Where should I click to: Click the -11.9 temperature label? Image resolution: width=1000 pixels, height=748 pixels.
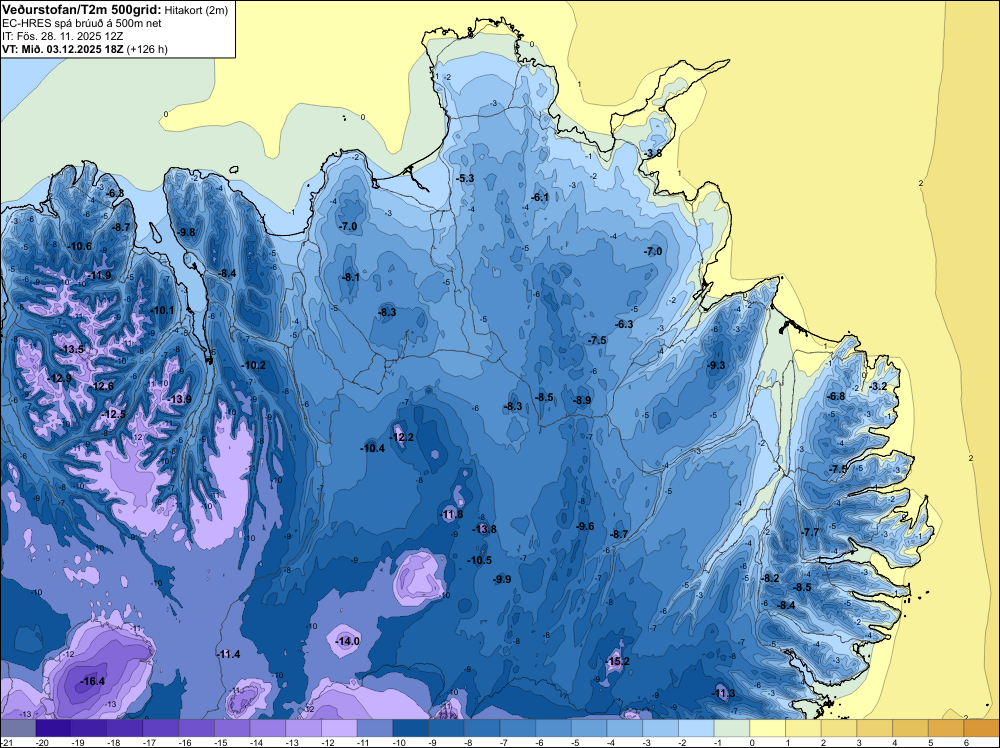[99, 275]
